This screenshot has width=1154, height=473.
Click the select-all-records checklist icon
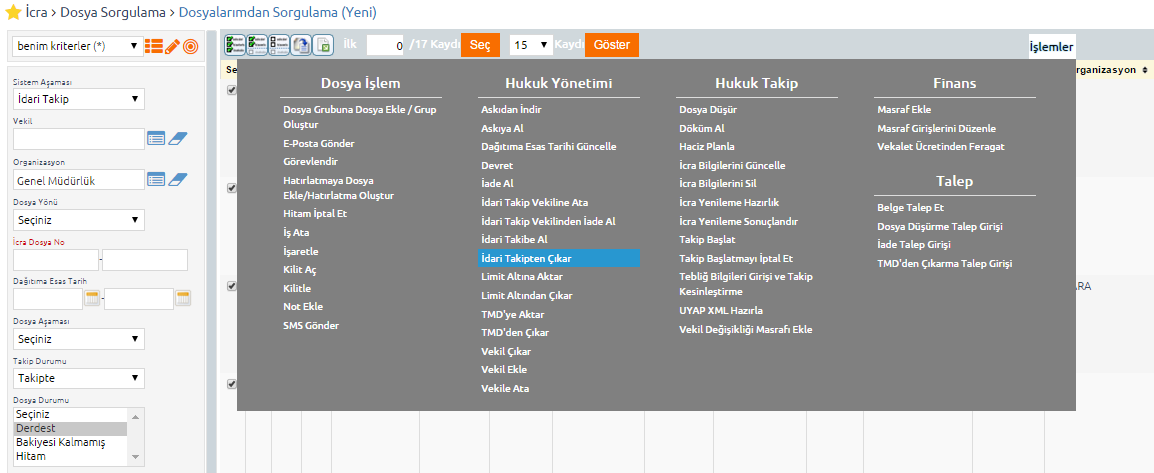click(x=235, y=45)
